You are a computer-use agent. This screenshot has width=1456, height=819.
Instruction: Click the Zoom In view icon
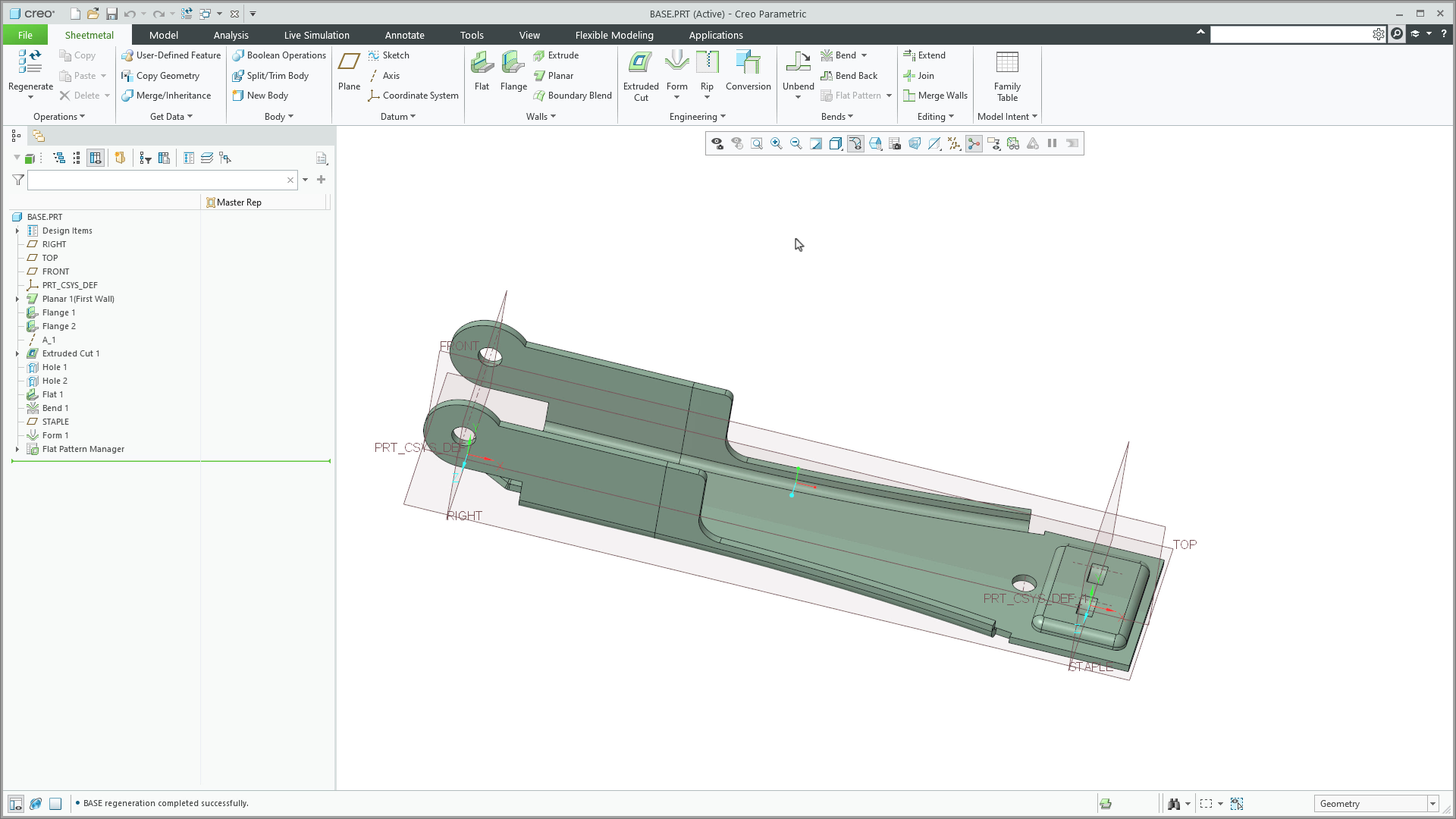pyautogui.click(x=777, y=143)
